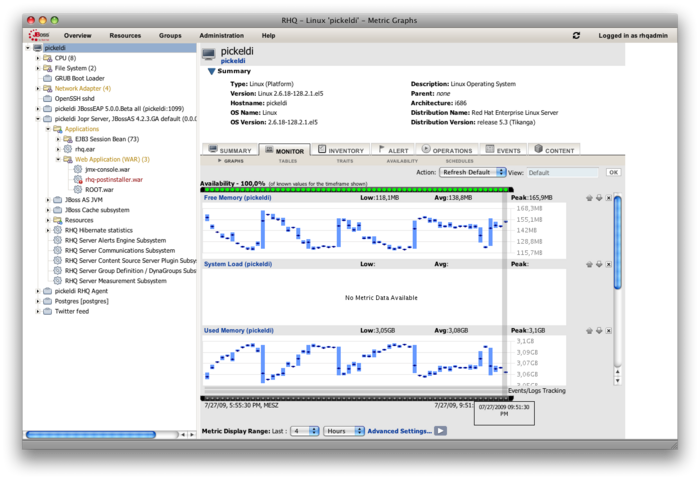Open the Hours unit dropdown

344,431
